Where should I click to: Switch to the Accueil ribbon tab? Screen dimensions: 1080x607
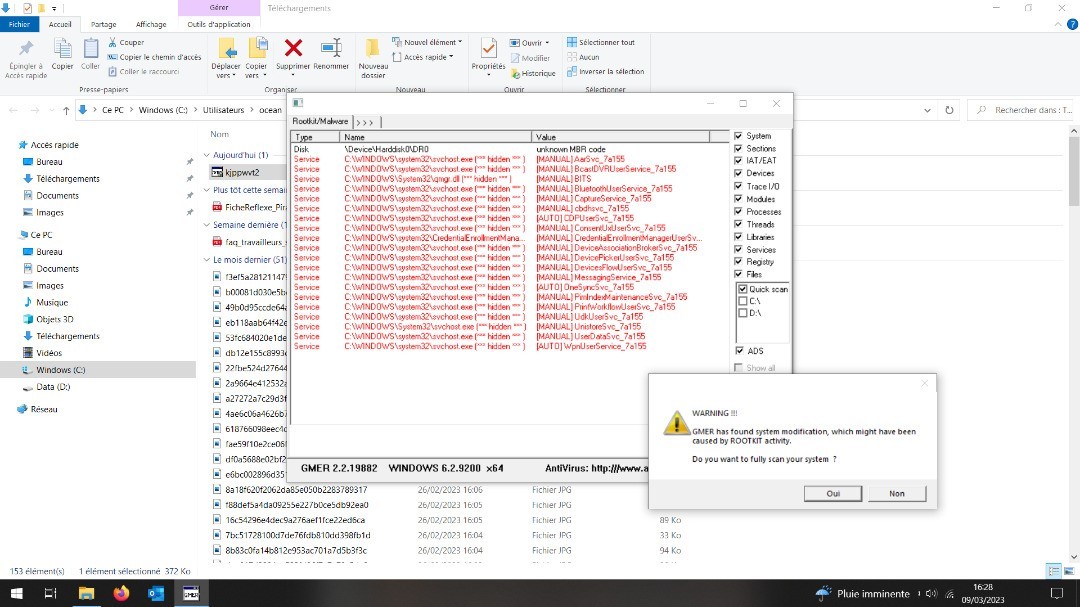pos(60,24)
